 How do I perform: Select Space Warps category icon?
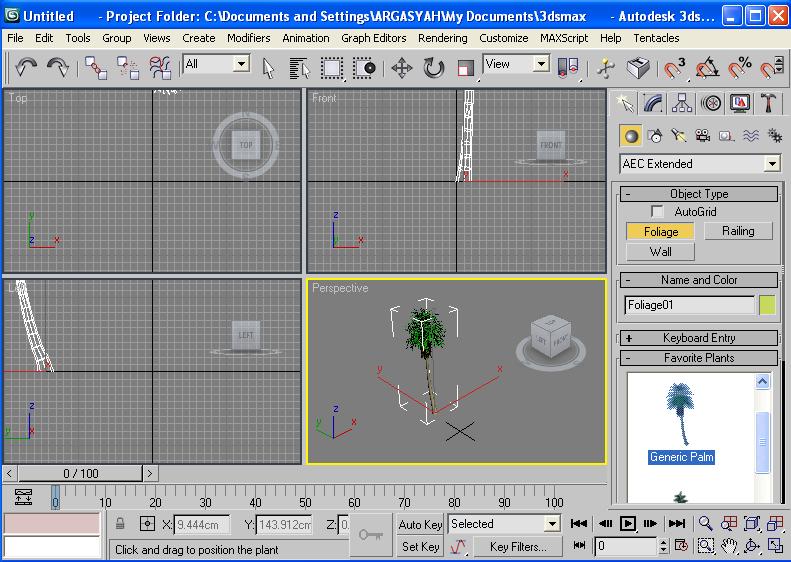point(751,136)
